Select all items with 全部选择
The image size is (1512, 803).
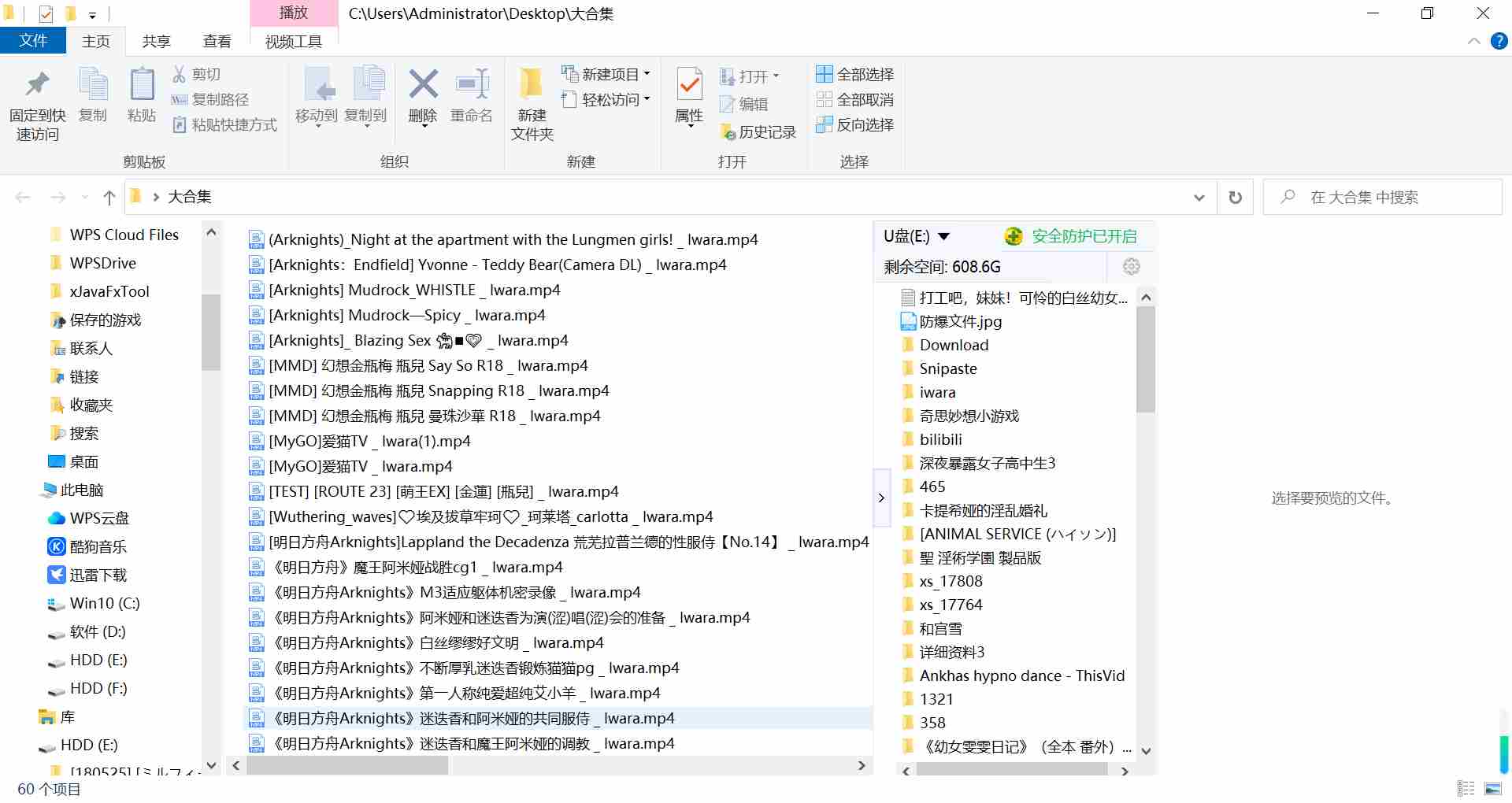point(854,74)
